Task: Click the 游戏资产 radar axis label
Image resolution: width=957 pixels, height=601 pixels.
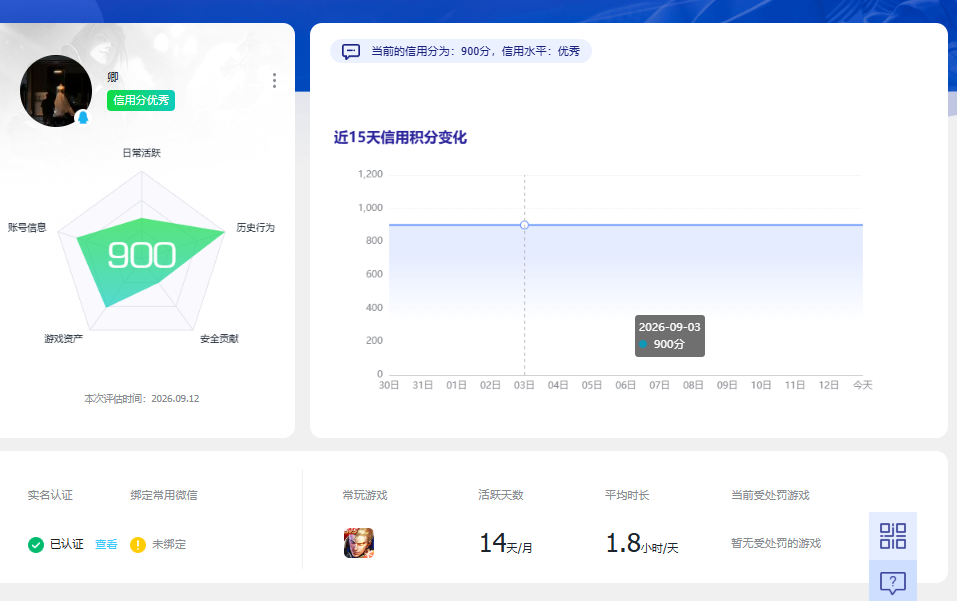Action: (x=63, y=339)
